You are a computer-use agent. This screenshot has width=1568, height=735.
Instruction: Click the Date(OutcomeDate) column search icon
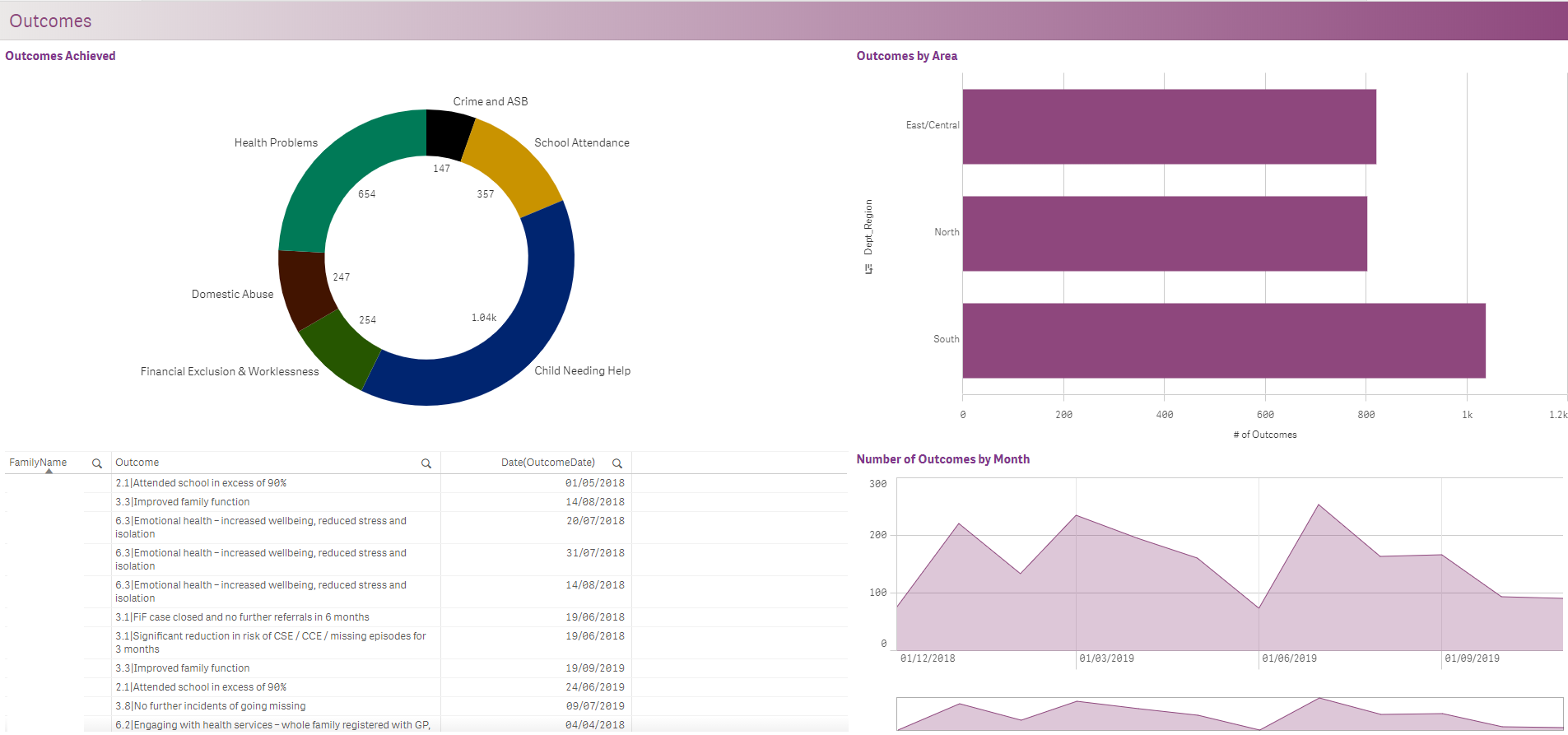tap(617, 463)
